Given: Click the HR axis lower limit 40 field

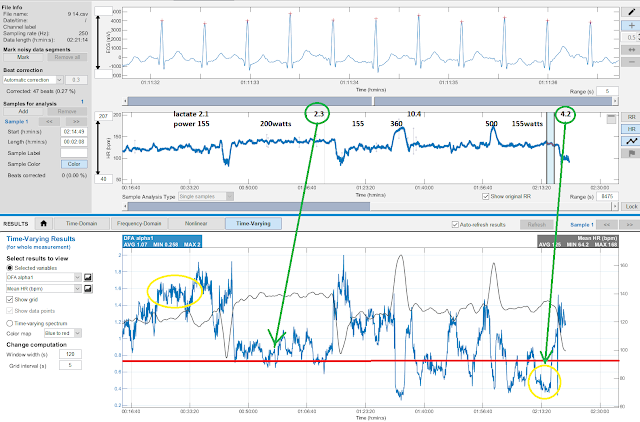Looking at the screenshot, I should pyautogui.click(x=103, y=179).
